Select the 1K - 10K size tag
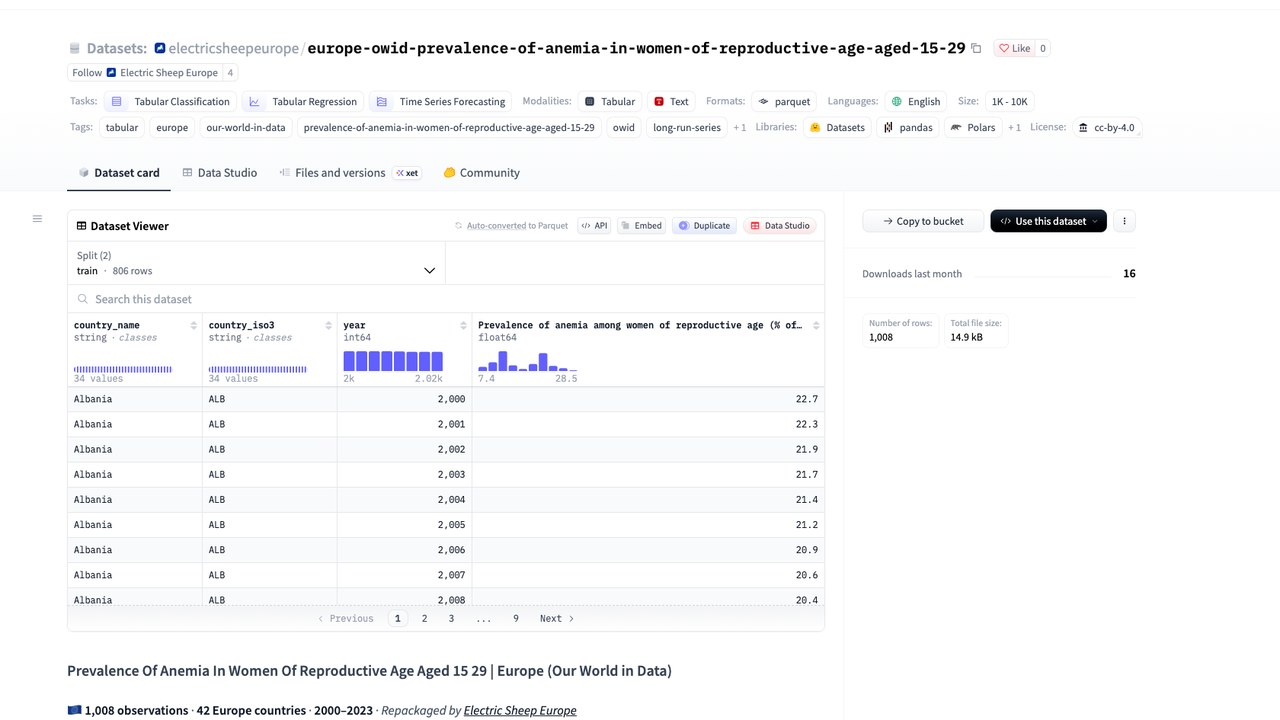This screenshot has height=720, width=1280. tap(1009, 101)
